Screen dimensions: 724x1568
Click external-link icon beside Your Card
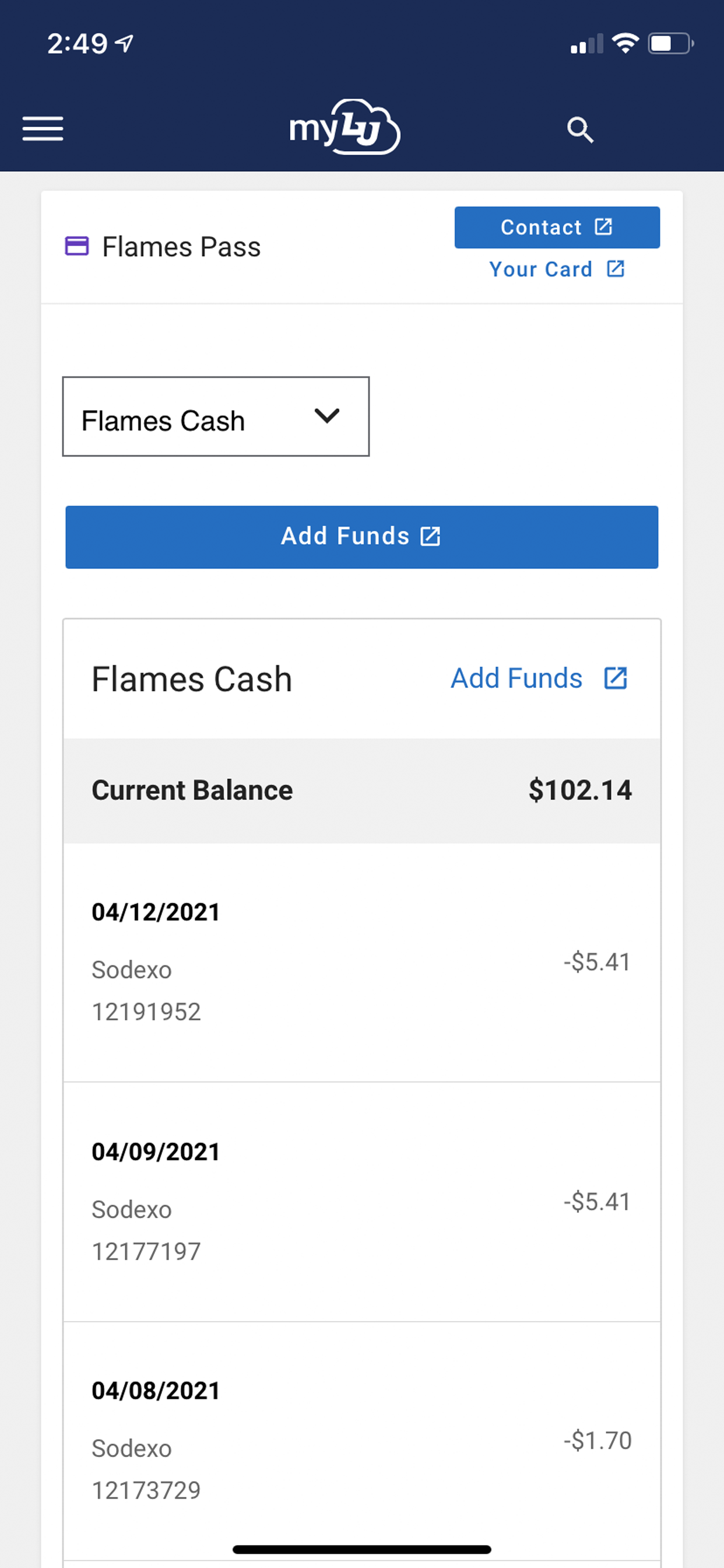click(x=616, y=268)
